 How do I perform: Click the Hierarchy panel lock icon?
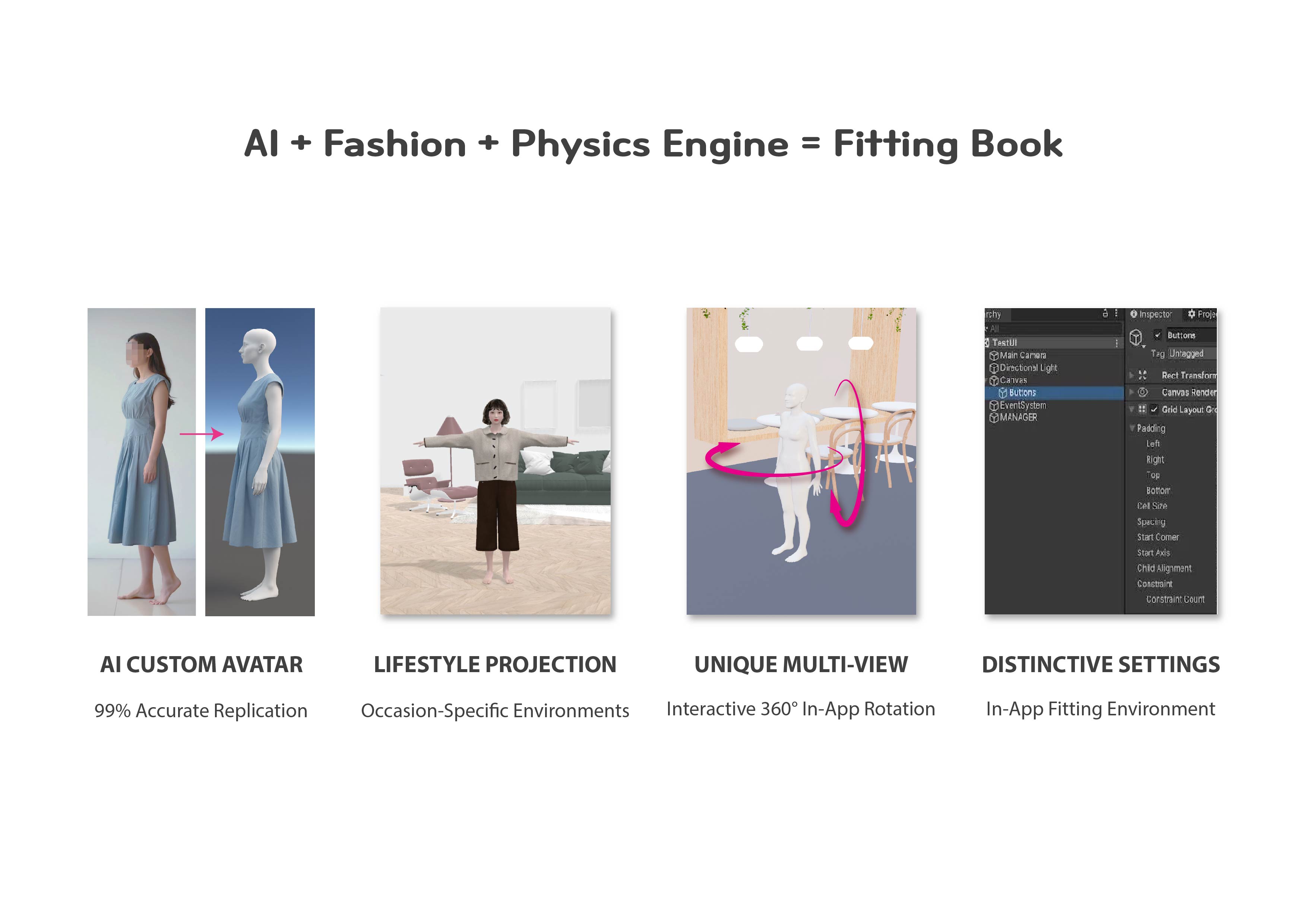[x=1105, y=314]
